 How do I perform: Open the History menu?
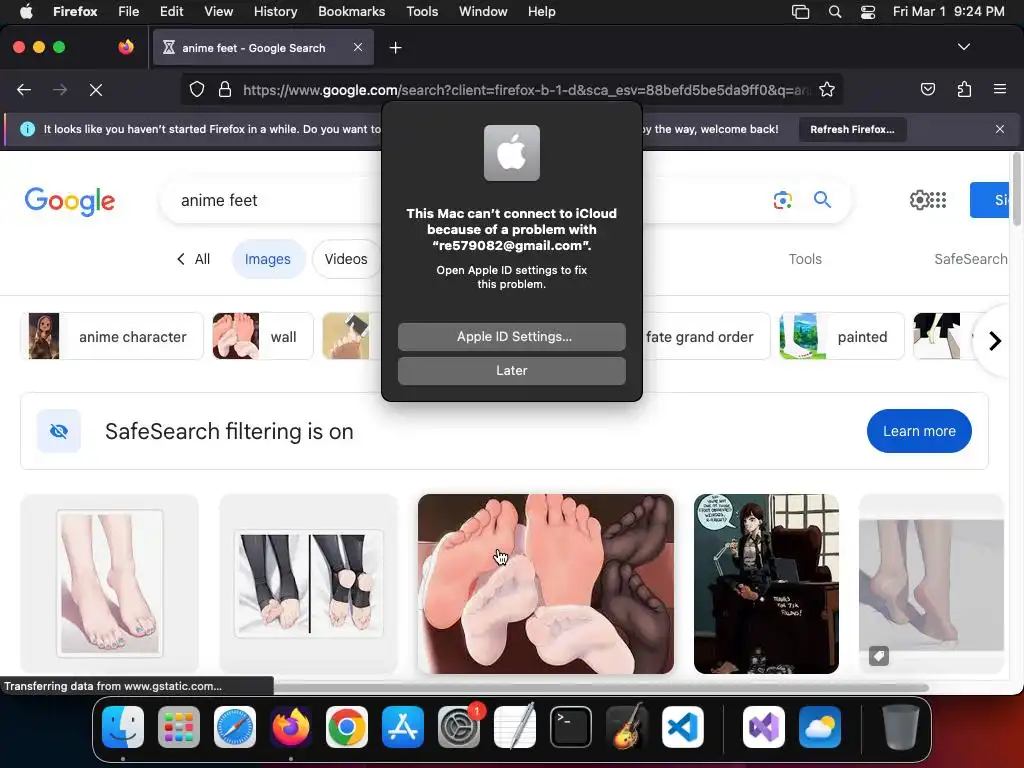click(276, 11)
